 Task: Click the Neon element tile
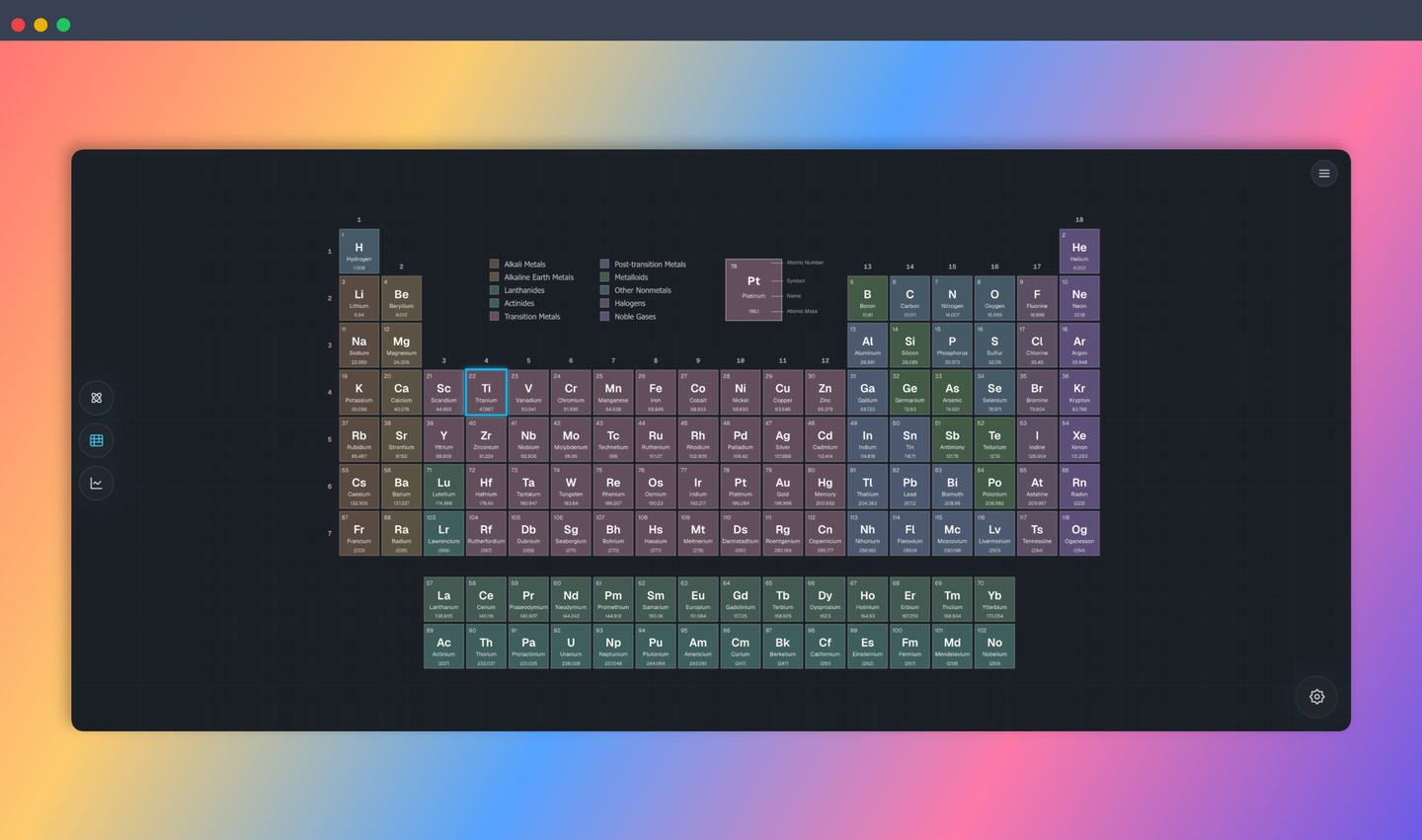click(1078, 297)
